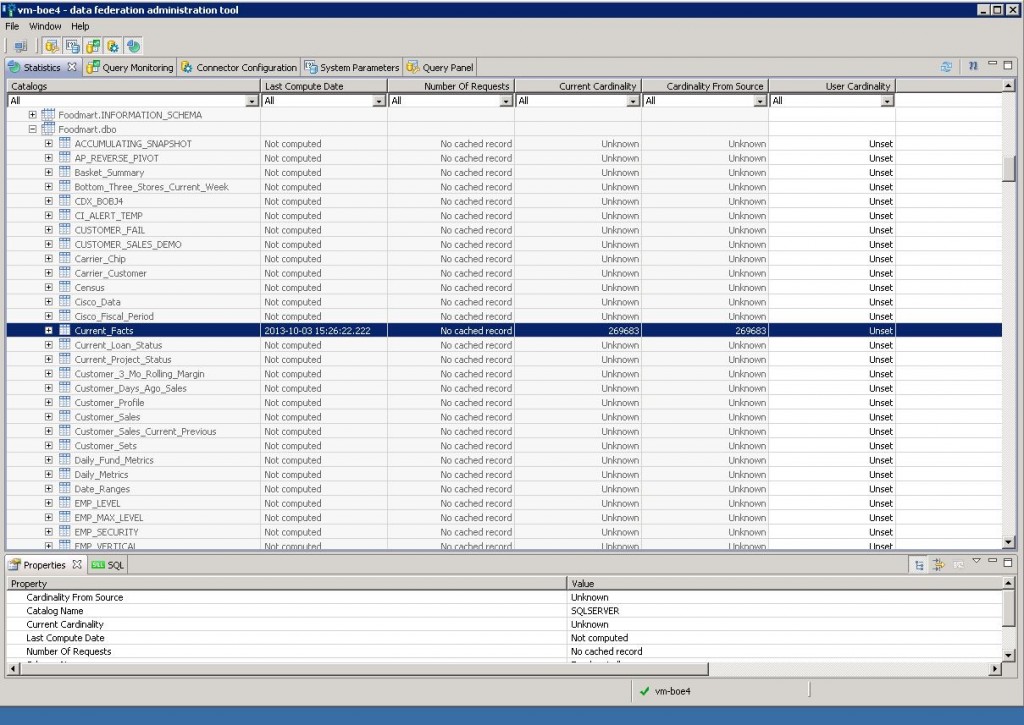Click the Current_Facts table icon
This screenshot has width=1024, height=725.
65,330
